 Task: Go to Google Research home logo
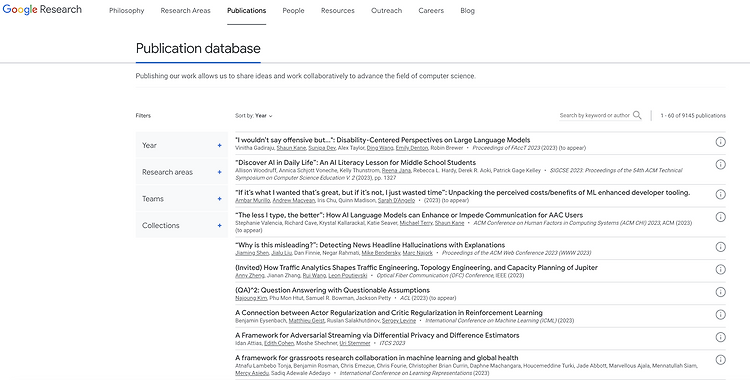42,10
